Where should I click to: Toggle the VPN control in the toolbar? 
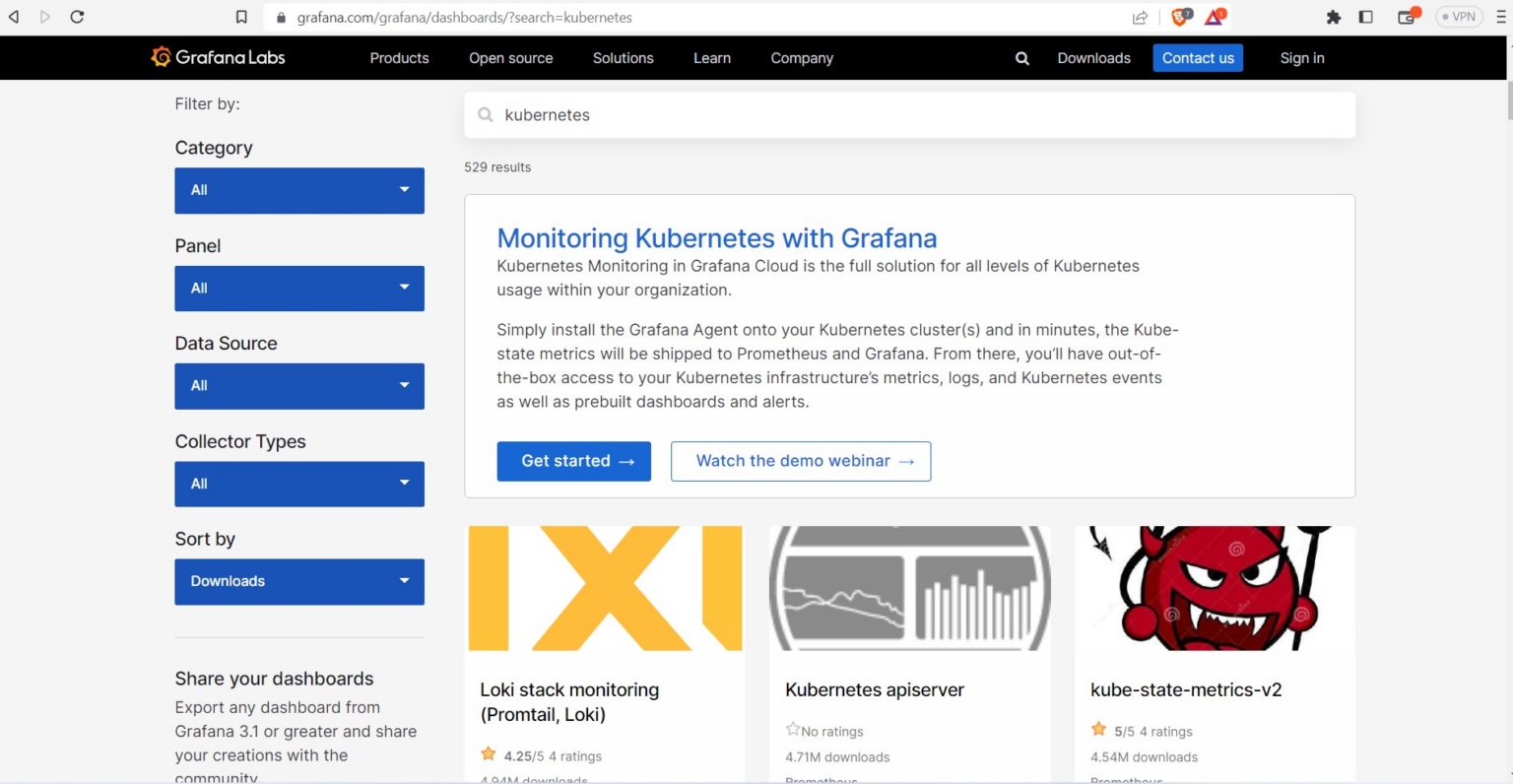1458,17
